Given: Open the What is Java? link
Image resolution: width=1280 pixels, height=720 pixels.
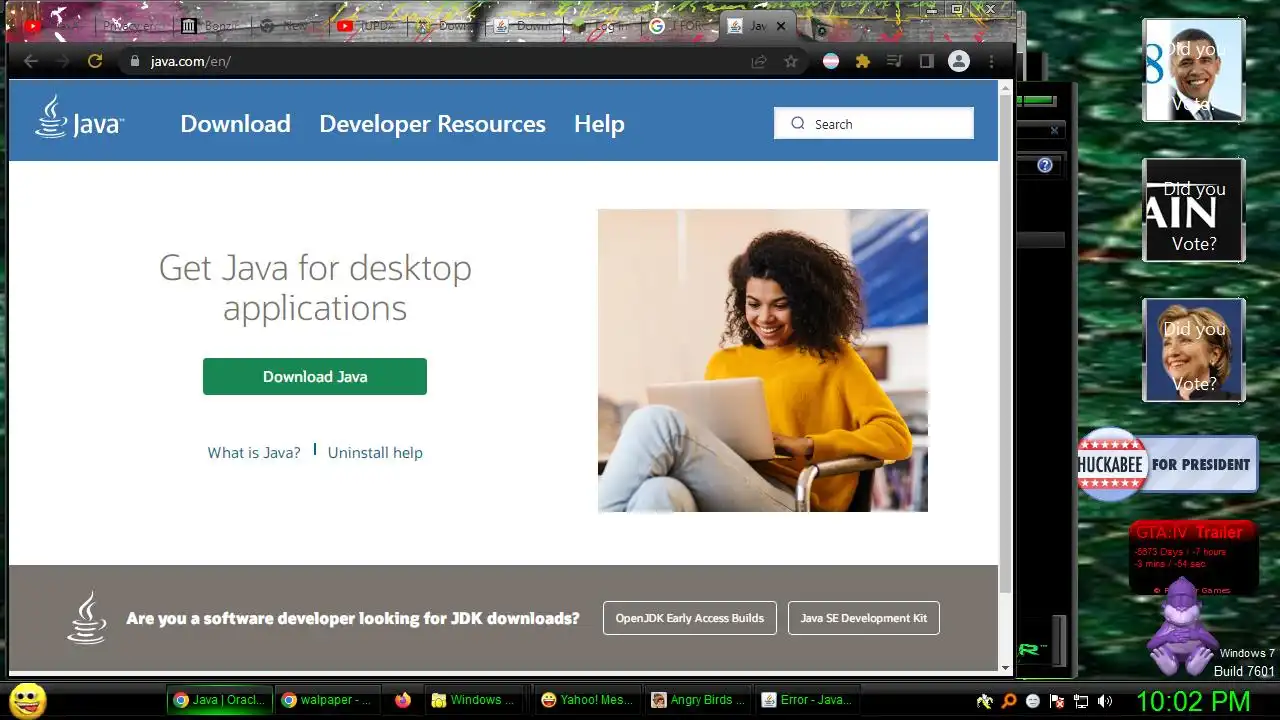Looking at the screenshot, I should 254,452.
